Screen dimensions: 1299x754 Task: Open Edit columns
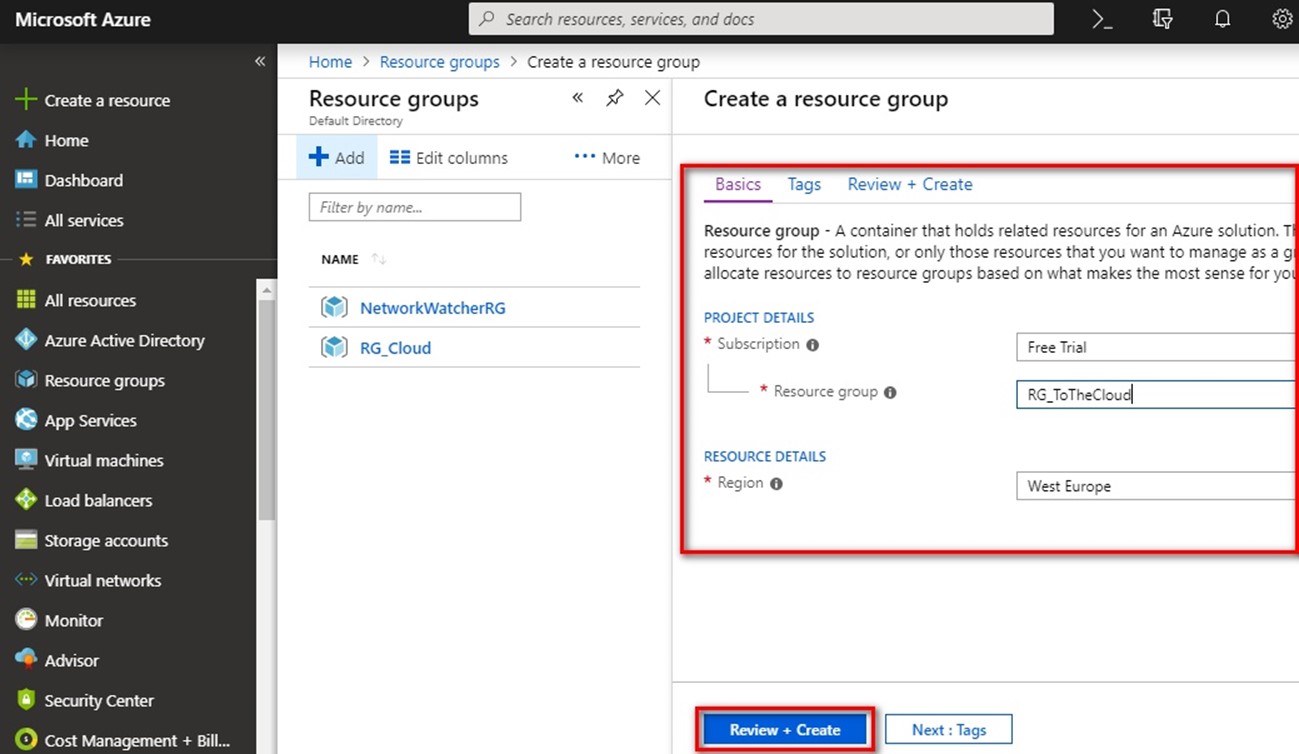coord(448,157)
